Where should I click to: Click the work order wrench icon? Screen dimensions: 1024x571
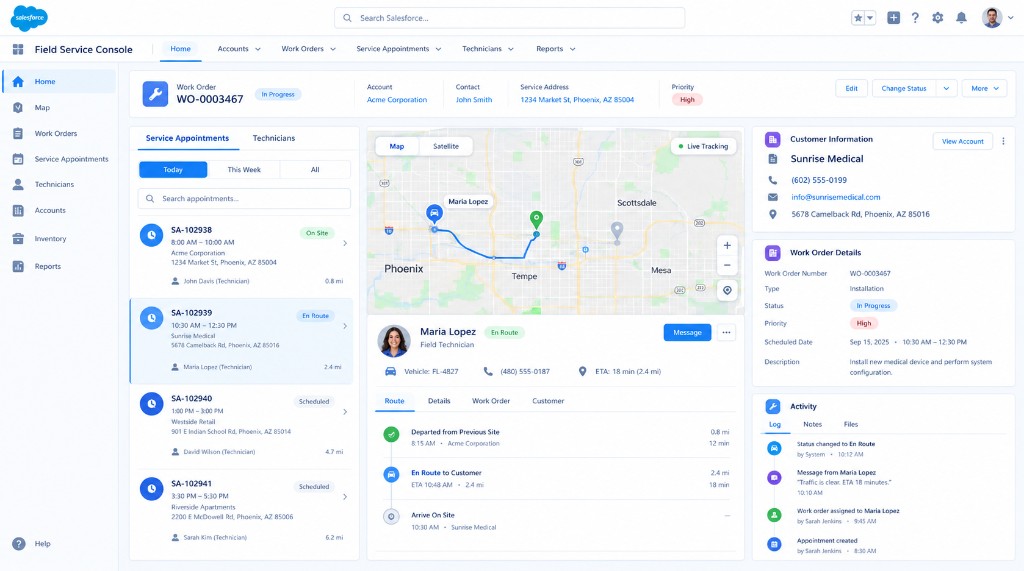click(155, 94)
